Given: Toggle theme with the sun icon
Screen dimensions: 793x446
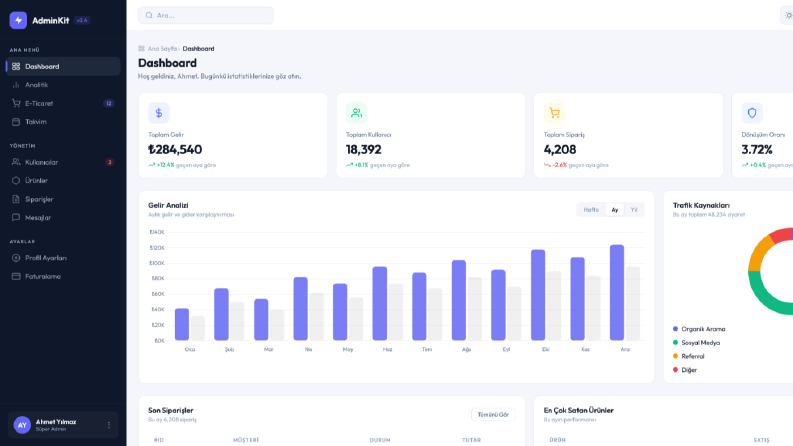Looking at the screenshot, I should click(788, 15).
